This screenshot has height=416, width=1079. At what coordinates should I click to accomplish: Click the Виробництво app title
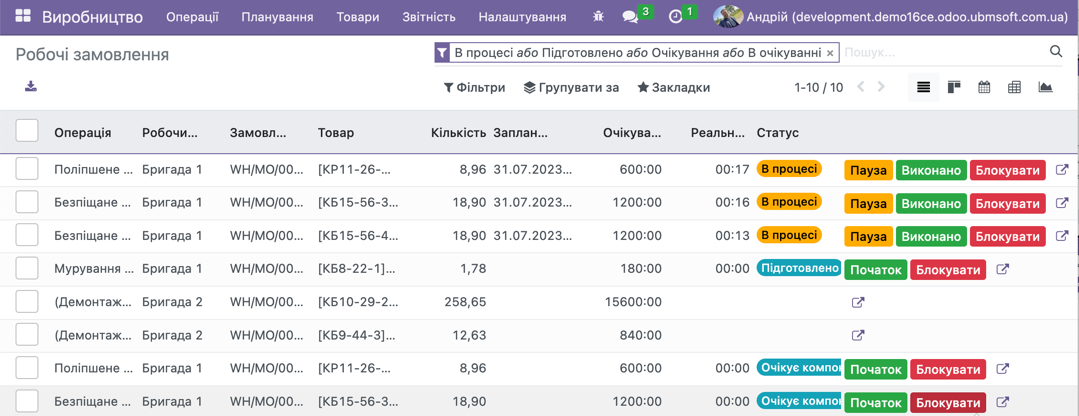click(x=93, y=17)
